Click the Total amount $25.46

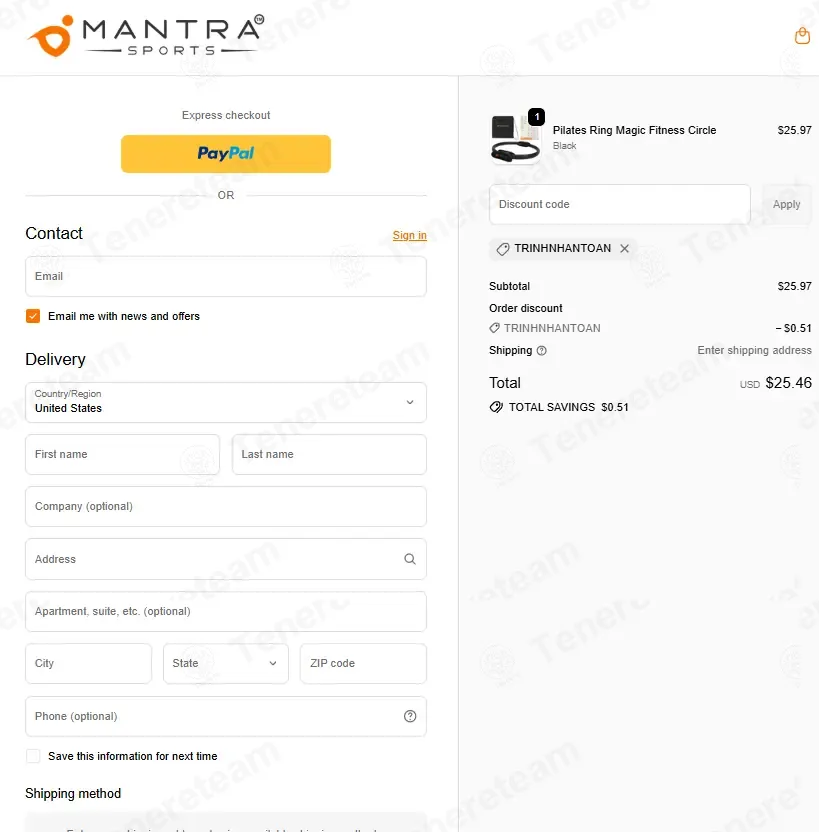point(788,383)
